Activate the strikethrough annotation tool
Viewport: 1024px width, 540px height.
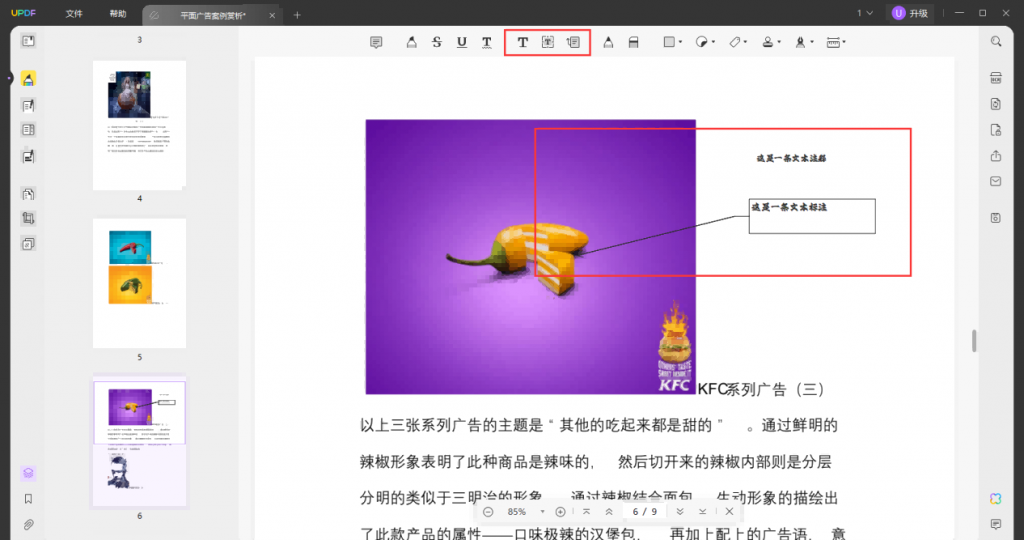(x=437, y=42)
